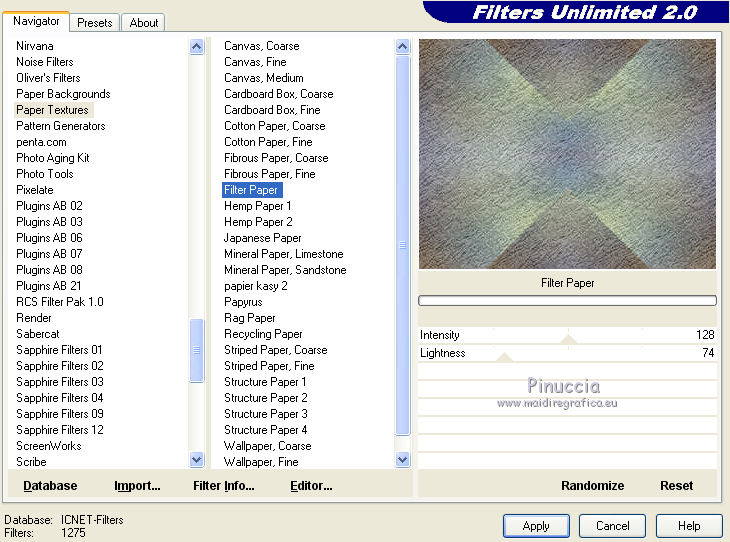The image size is (730, 542).
Task: Open the Database menu
Action: click(x=50, y=486)
